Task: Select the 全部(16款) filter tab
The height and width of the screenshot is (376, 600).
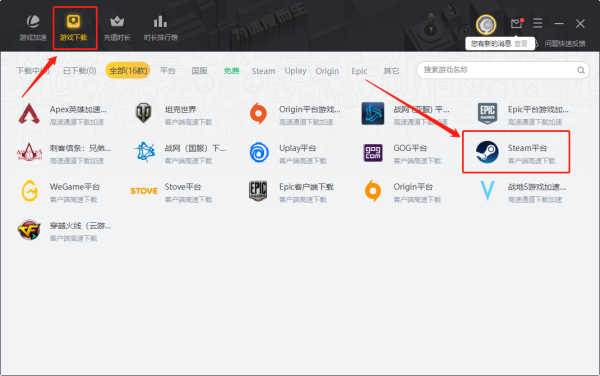Action: click(128, 70)
